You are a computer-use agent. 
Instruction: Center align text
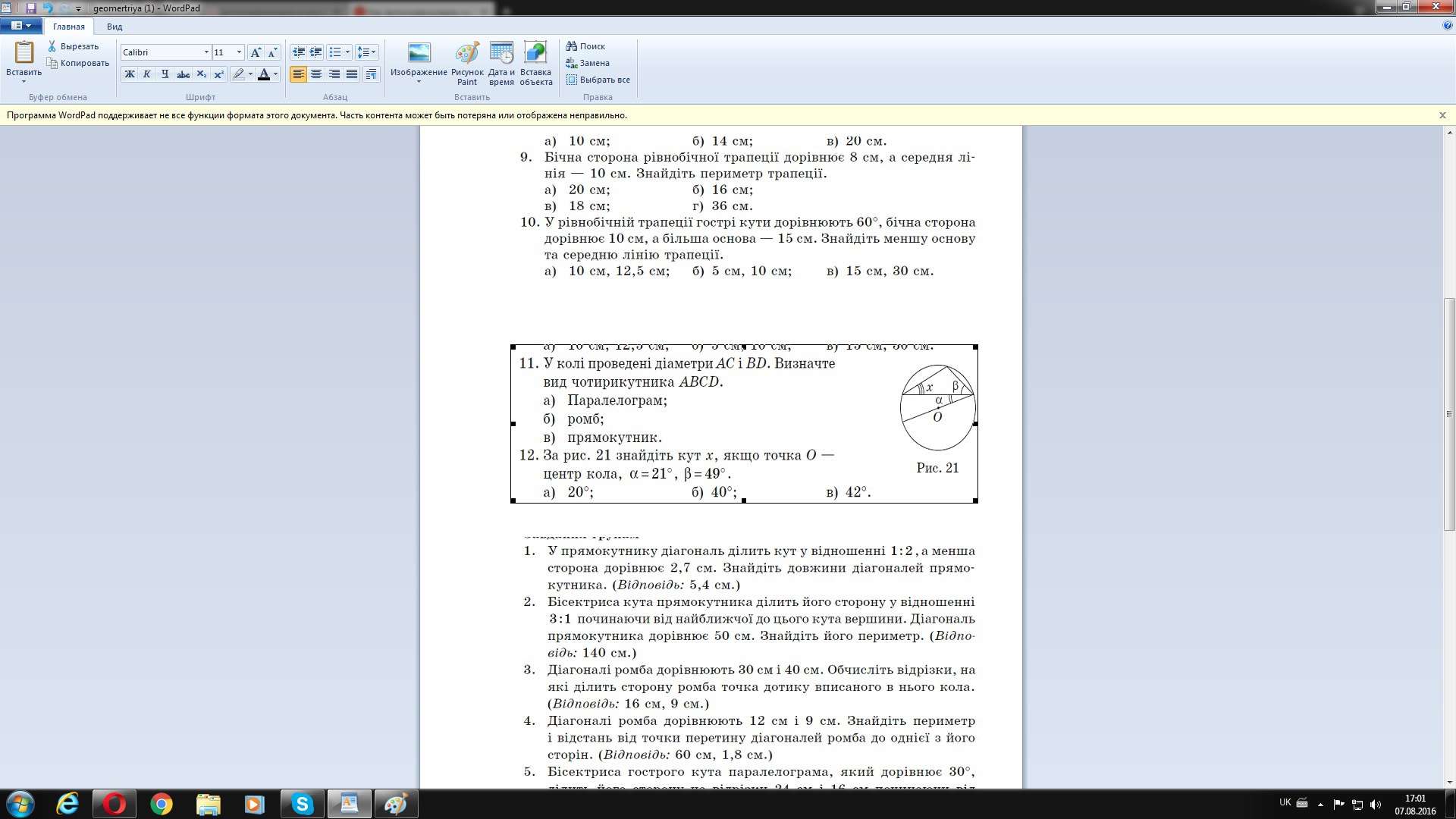pyautogui.click(x=316, y=74)
